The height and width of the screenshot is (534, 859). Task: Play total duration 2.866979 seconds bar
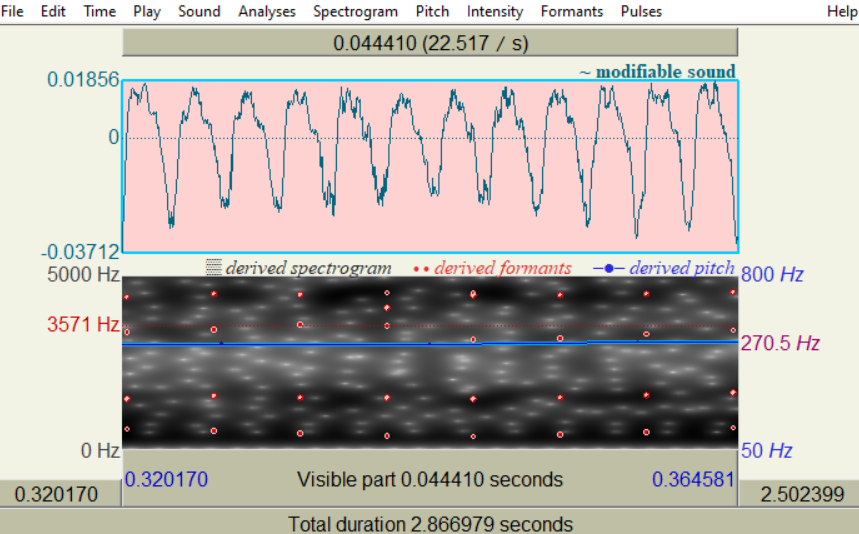430,523
